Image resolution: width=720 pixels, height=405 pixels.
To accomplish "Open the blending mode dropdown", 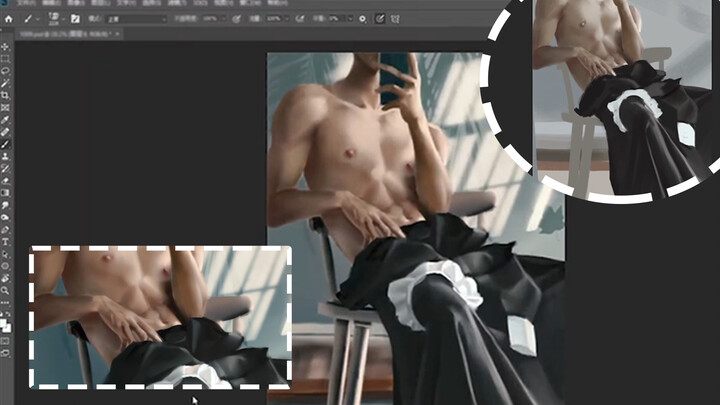I will pyautogui.click(x=136, y=19).
